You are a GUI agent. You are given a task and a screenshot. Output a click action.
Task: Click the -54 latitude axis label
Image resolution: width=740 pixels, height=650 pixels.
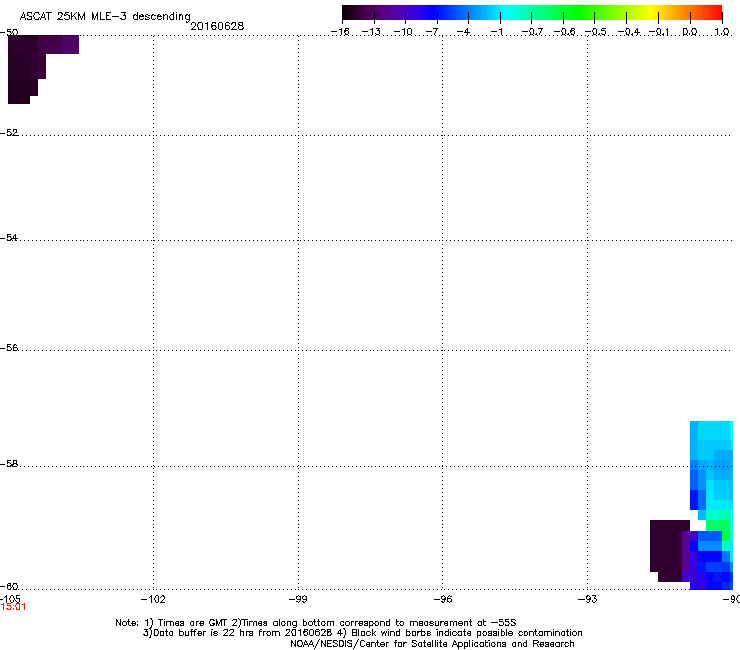click(9, 237)
